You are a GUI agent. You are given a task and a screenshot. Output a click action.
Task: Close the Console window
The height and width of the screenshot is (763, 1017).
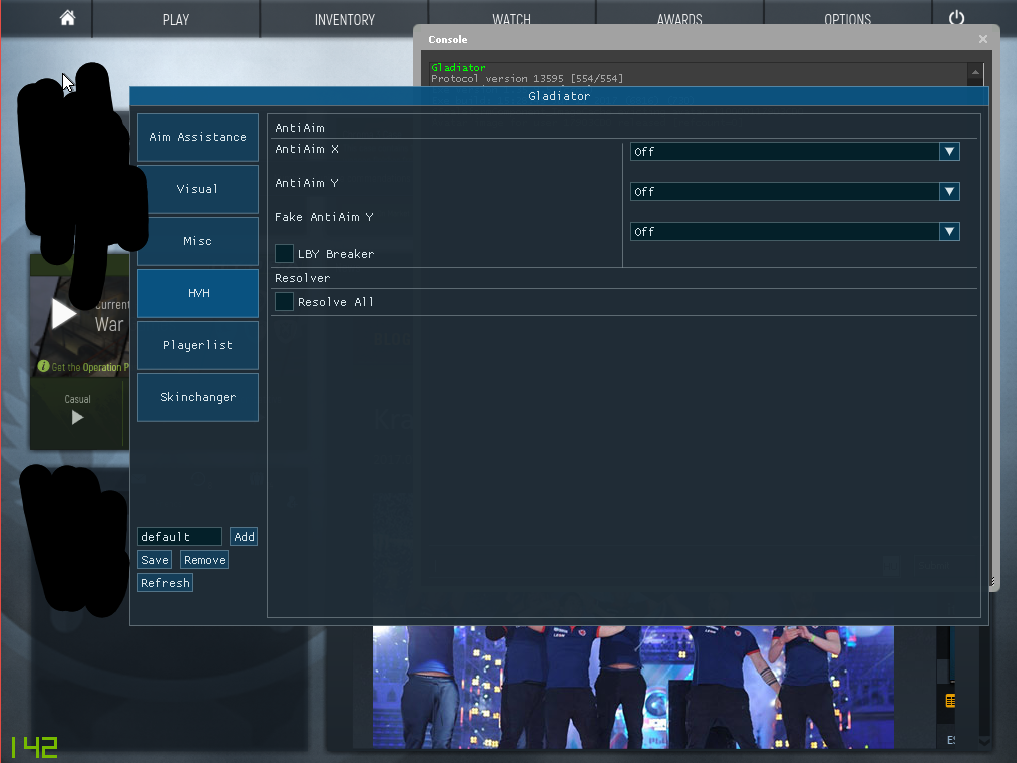983,39
